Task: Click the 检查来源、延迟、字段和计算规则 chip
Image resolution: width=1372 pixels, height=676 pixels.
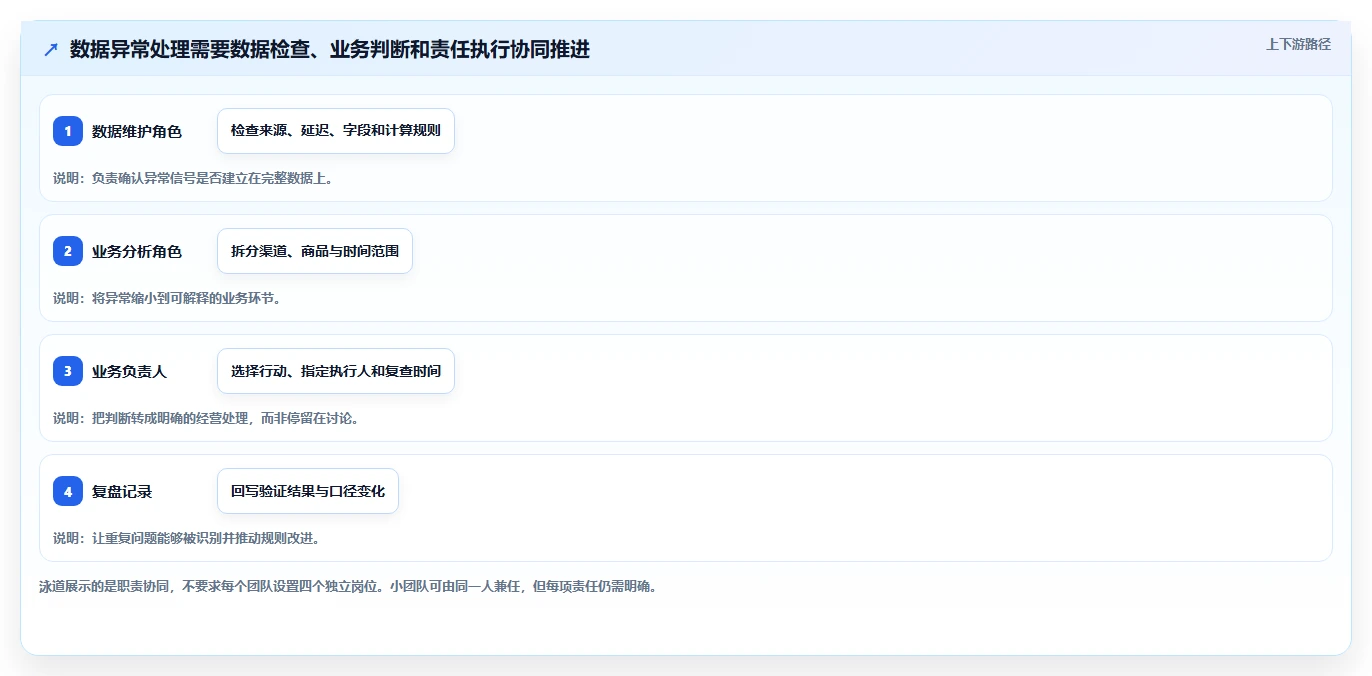Action: (336, 131)
